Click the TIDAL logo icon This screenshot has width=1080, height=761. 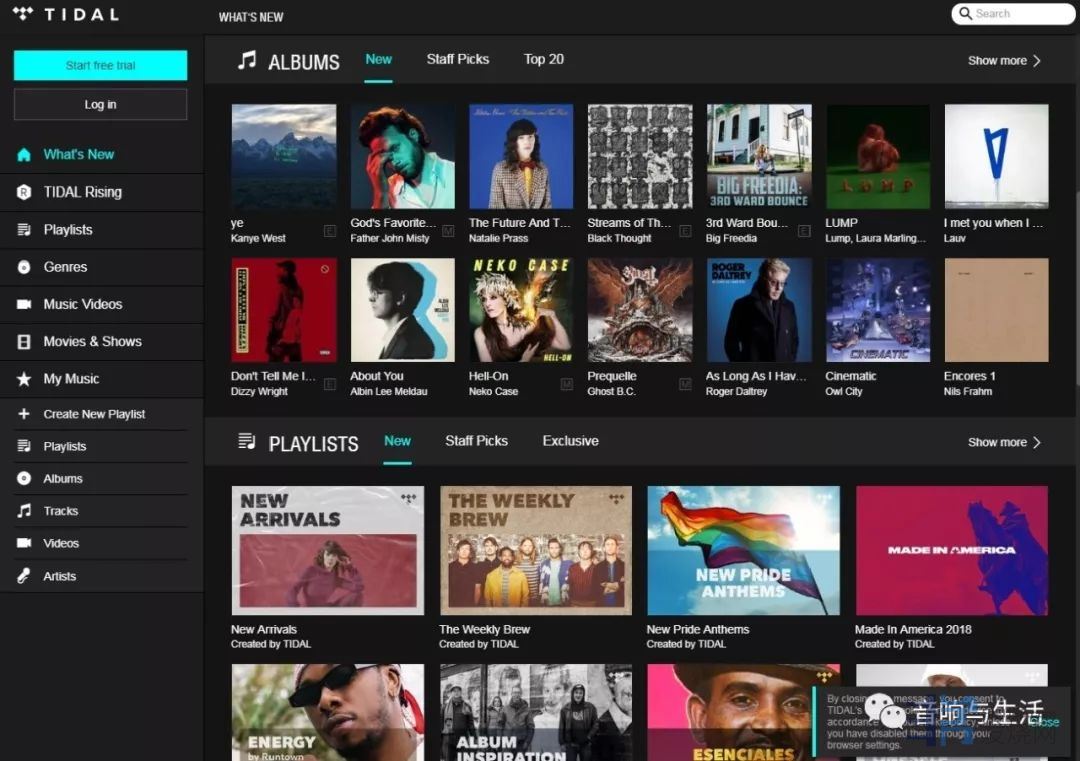point(24,14)
